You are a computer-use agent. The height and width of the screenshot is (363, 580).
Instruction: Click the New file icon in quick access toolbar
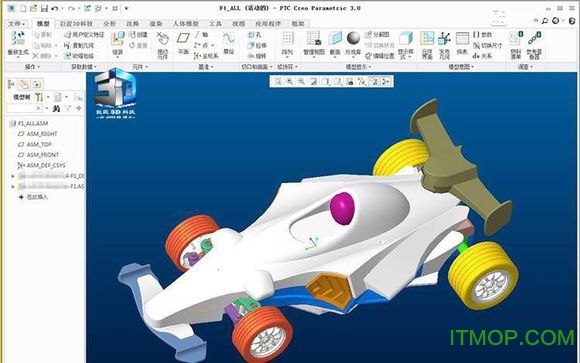tap(23, 8)
